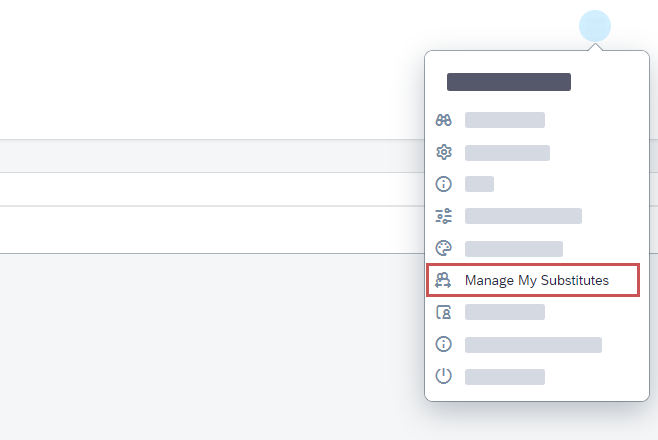
Task: Click the lower info circle icon
Action: pyautogui.click(x=444, y=344)
